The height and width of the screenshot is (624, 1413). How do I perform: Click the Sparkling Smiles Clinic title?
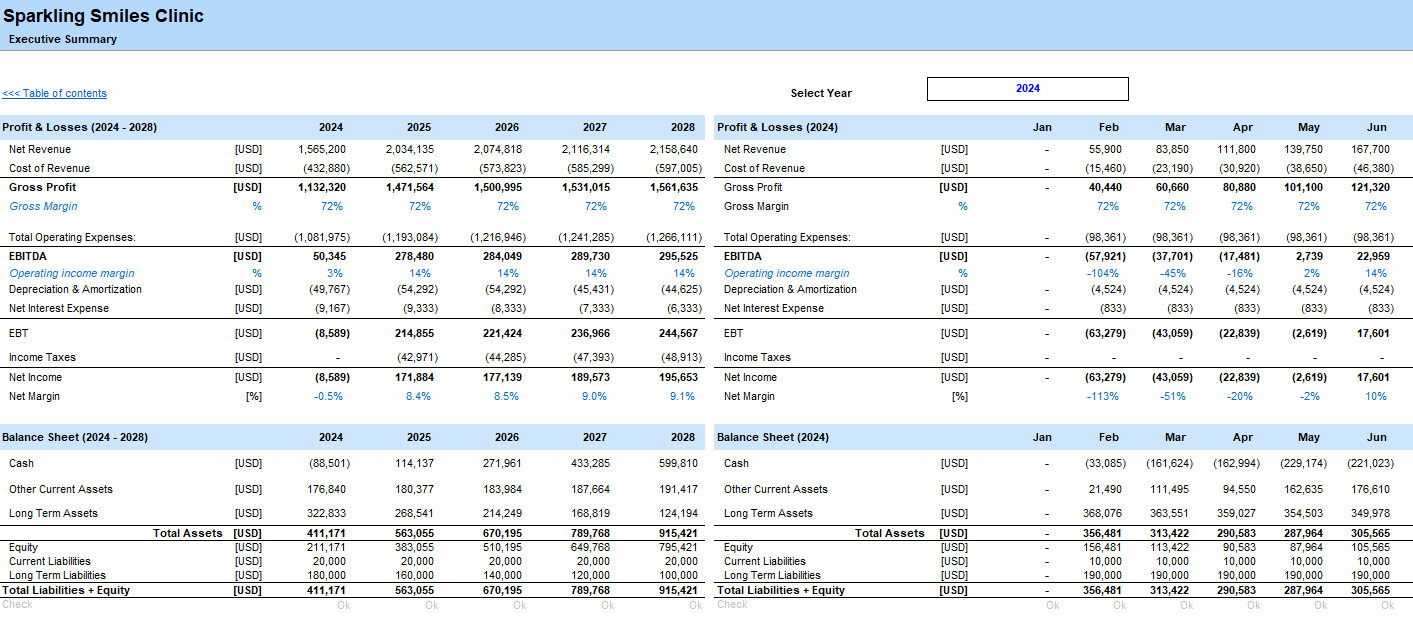click(x=104, y=16)
